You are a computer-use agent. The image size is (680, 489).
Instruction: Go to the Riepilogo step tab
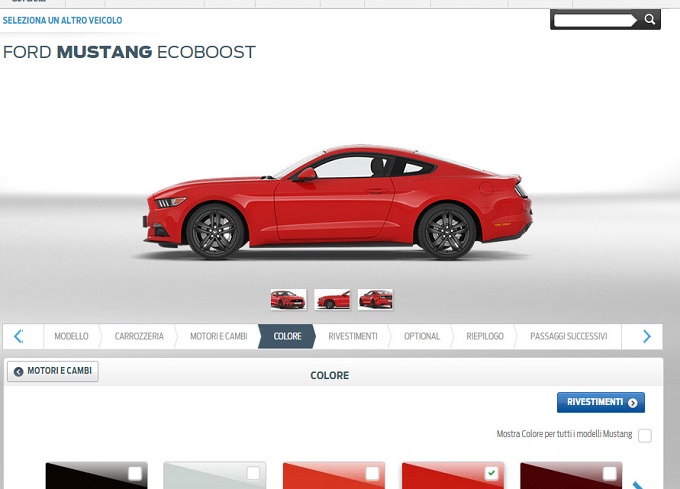coord(485,336)
